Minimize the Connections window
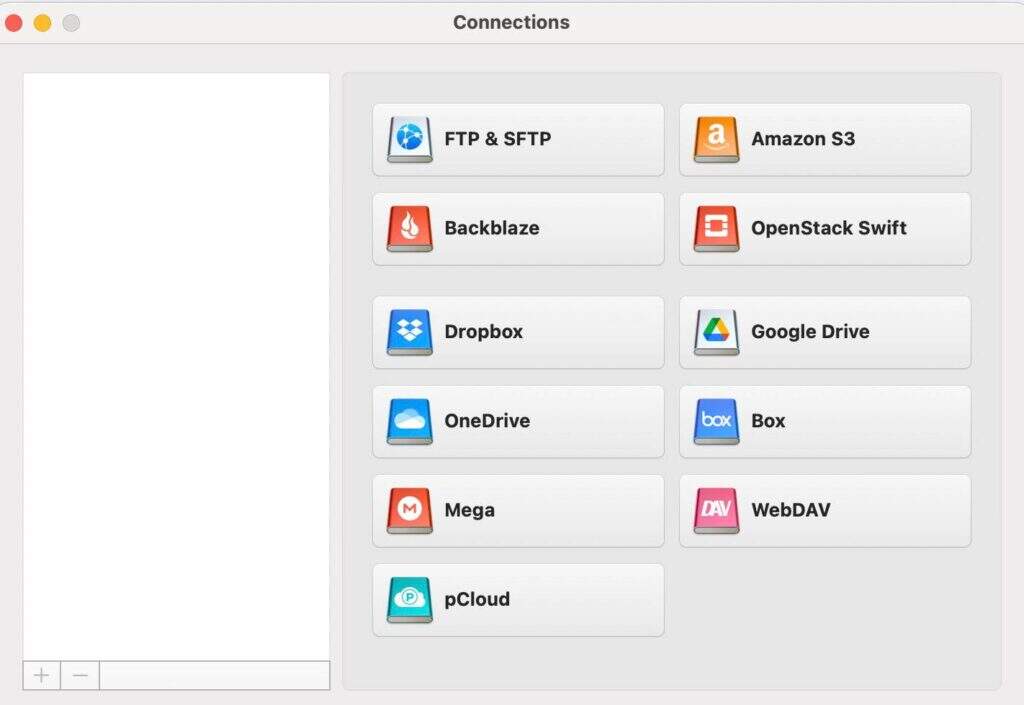Screen dimensions: 1024x705 [x=42, y=22]
